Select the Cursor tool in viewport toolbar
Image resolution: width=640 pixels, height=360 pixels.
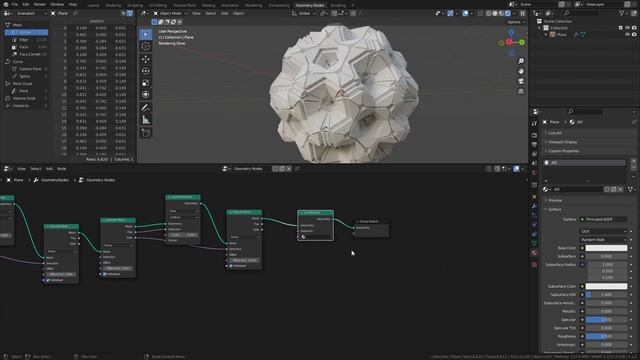145,46
